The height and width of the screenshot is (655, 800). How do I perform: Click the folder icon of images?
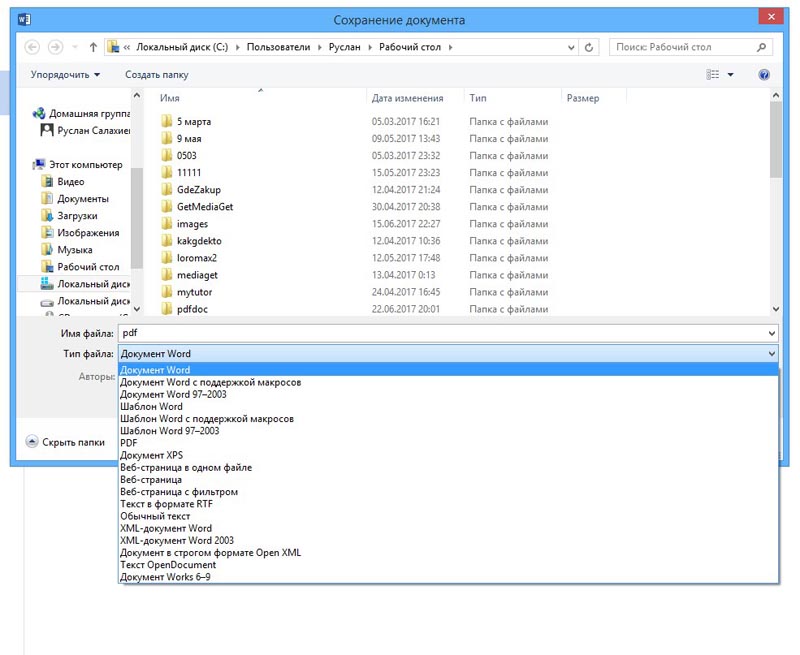click(166, 223)
